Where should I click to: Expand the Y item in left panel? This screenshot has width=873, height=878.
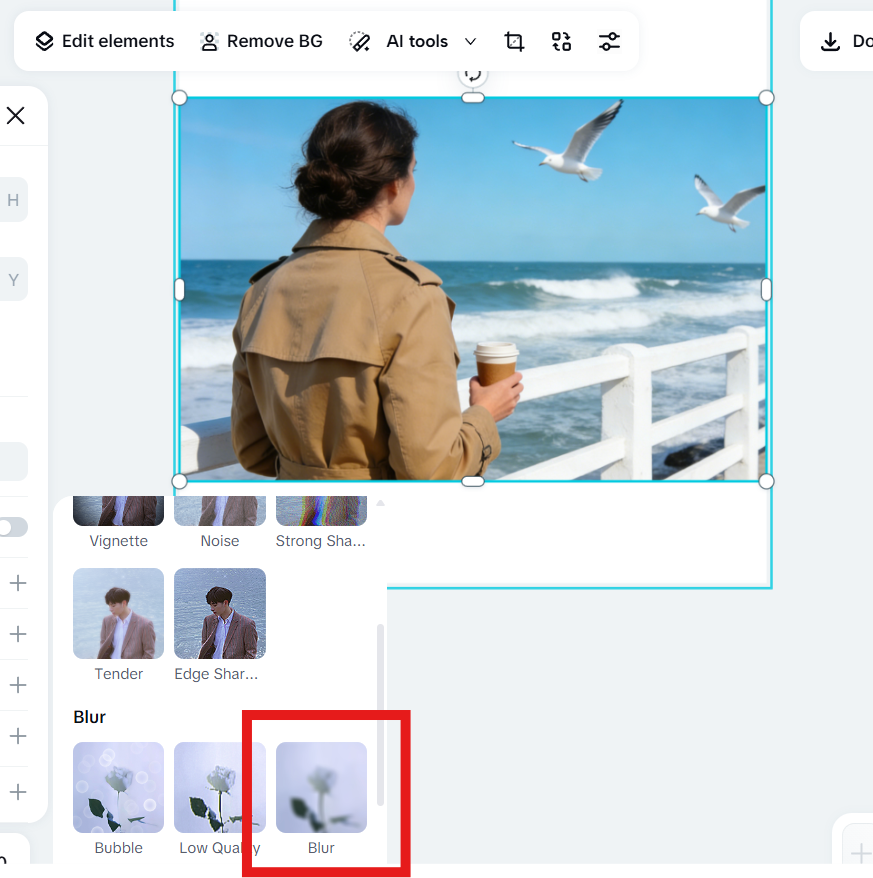[13, 279]
